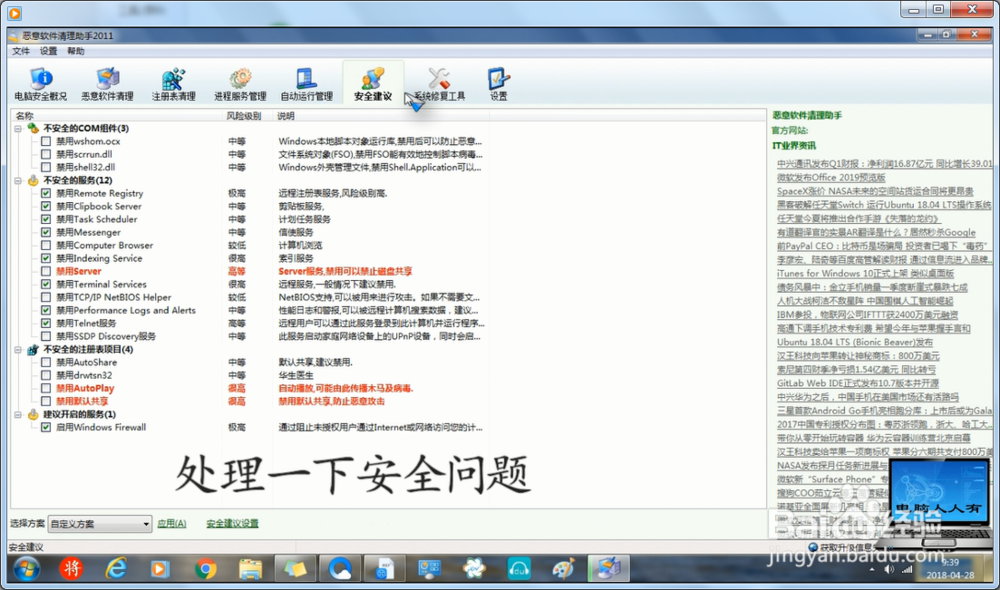Image resolution: width=1000 pixels, height=590 pixels.
Task: Open the red 将 taskbar icon
Action: 71,568
